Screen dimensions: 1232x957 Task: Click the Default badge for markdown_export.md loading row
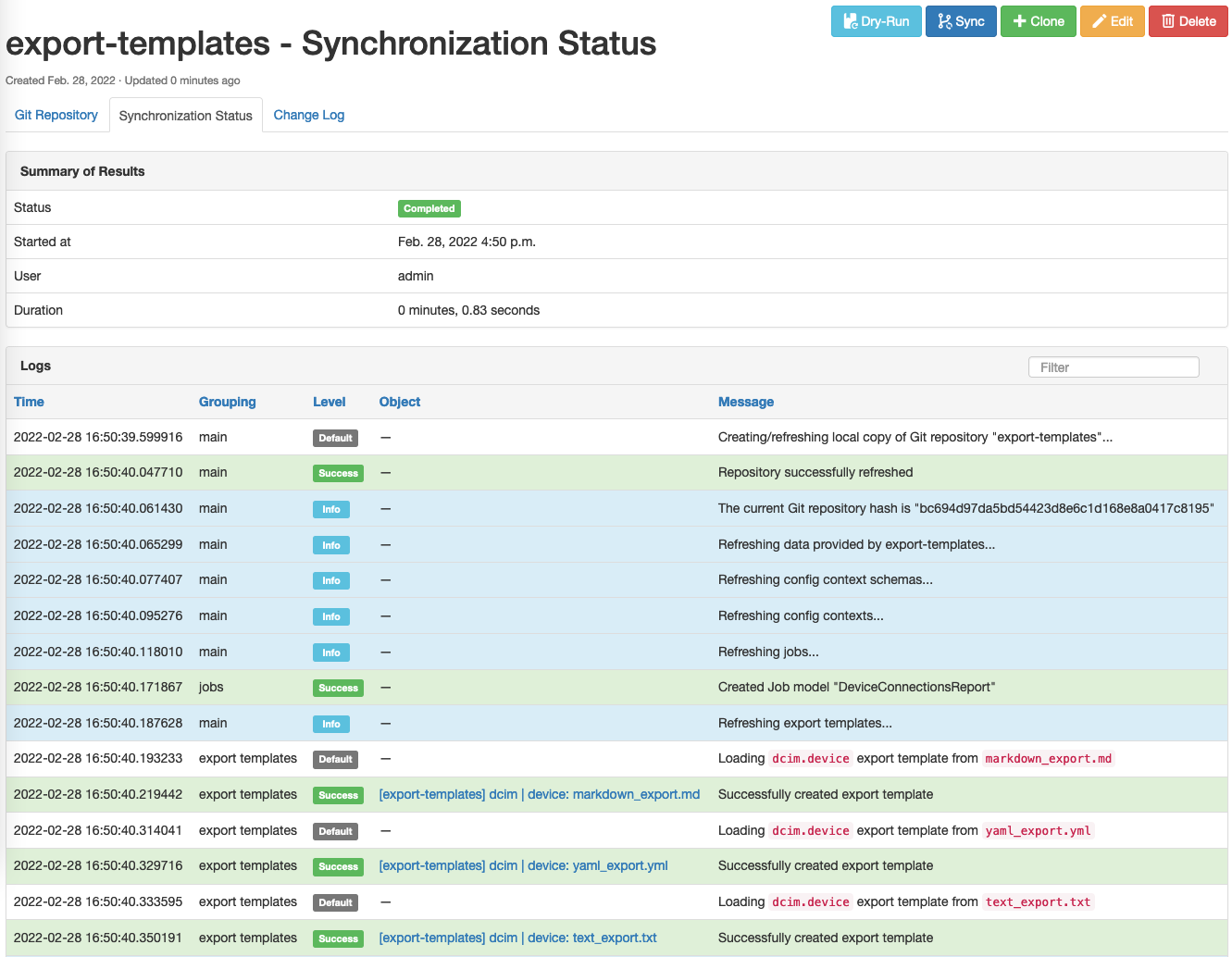(335, 759)
